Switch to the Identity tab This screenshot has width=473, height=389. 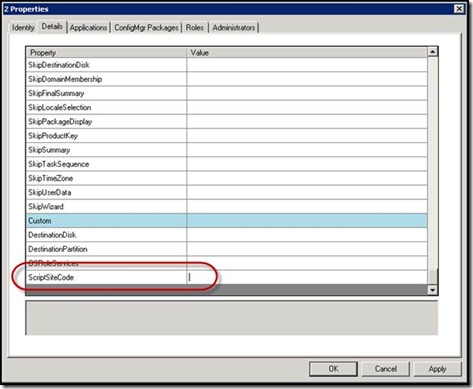[x=23, y=28]
